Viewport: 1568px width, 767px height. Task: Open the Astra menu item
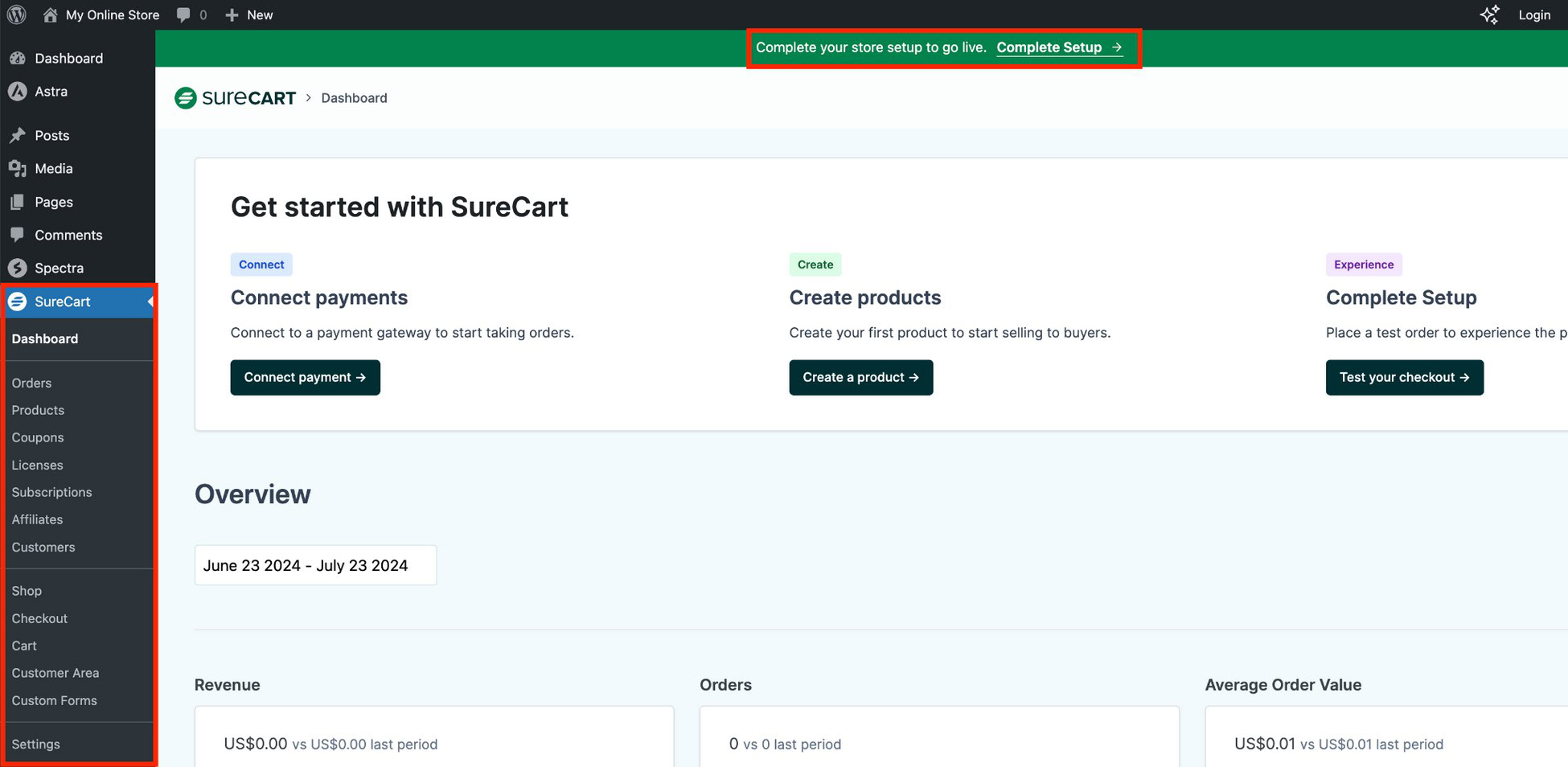pos(51,92)
